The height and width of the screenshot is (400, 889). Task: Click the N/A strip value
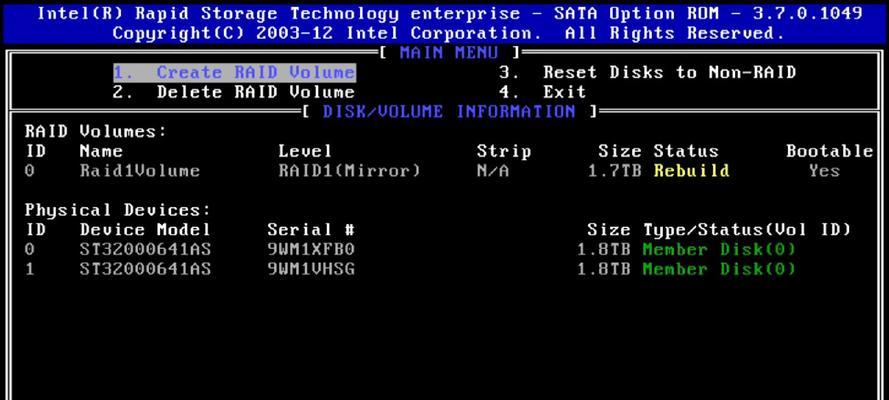point(493,171)
